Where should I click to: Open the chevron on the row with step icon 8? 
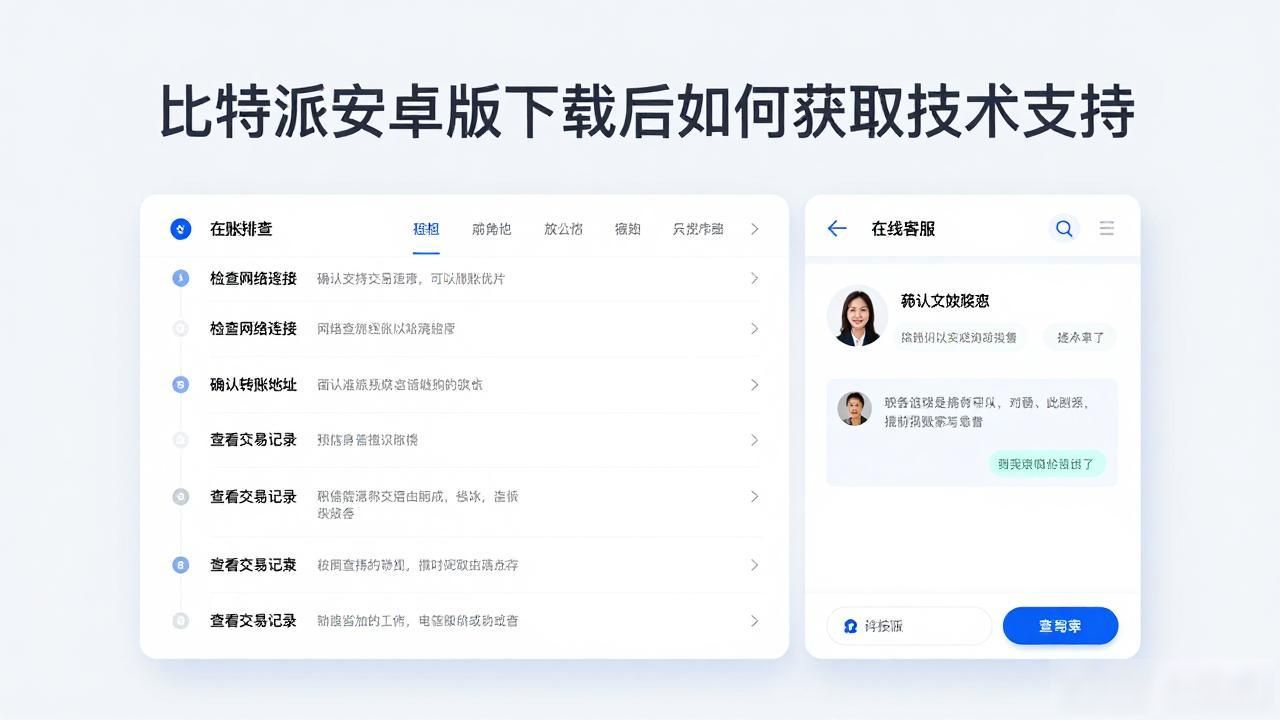755,565
